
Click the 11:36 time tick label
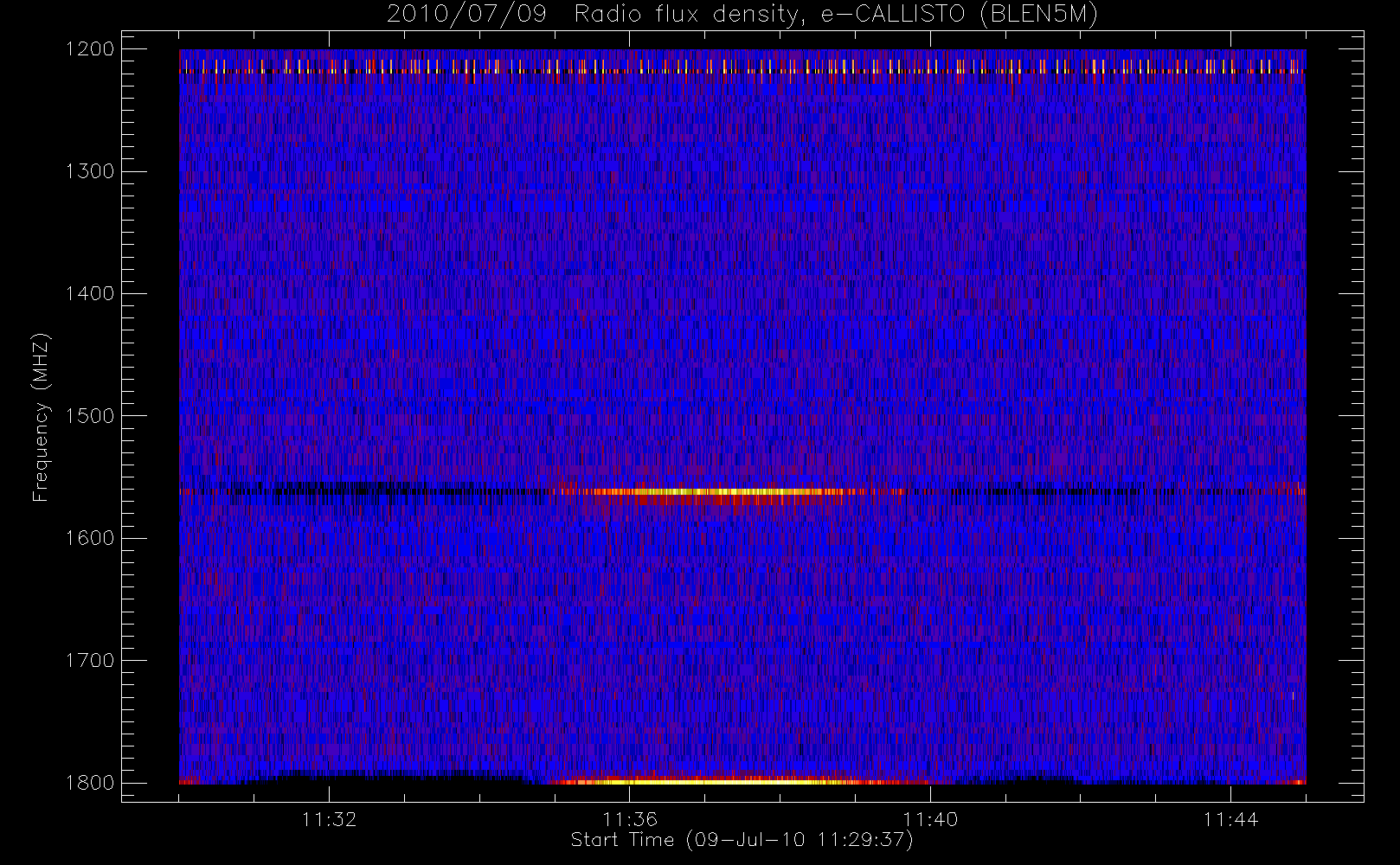630,818
